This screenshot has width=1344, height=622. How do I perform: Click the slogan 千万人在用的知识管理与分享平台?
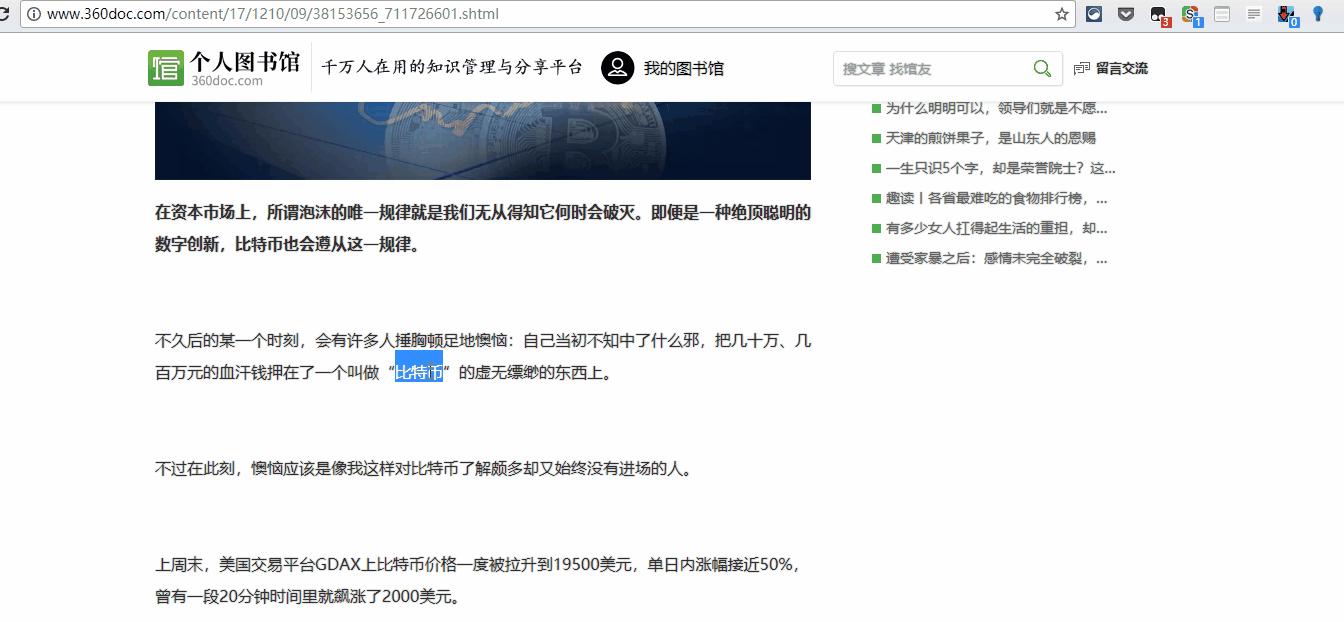pyautogui.click(x=452, y=67)
